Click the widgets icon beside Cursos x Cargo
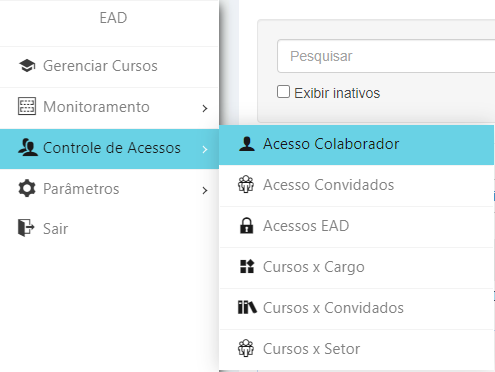This screenshot has width=495, height=372. [247, 266]
